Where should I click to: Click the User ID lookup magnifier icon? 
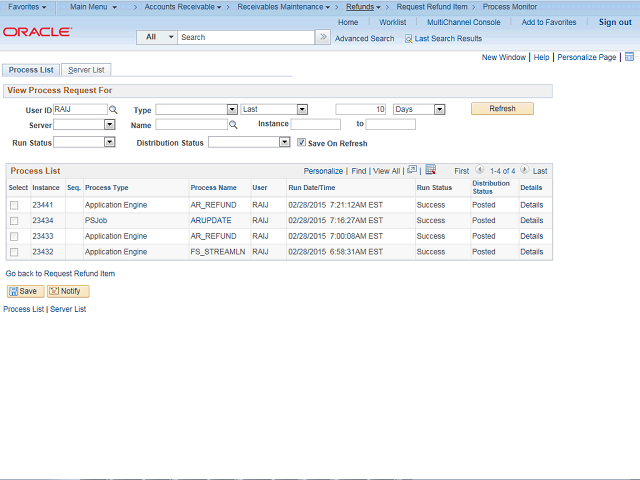click(113, 109)
